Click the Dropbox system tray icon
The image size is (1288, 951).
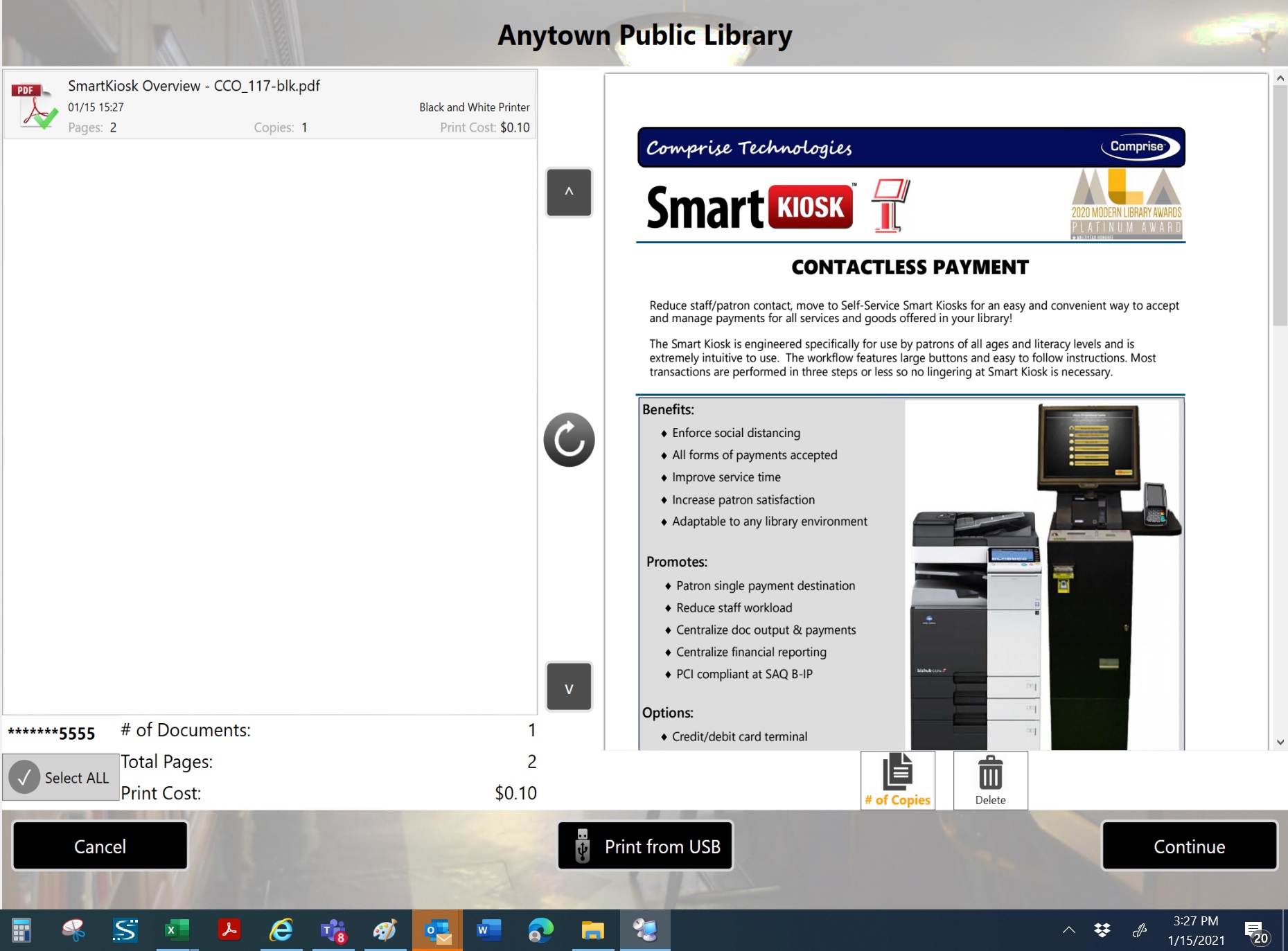[x=1102, y=930]
